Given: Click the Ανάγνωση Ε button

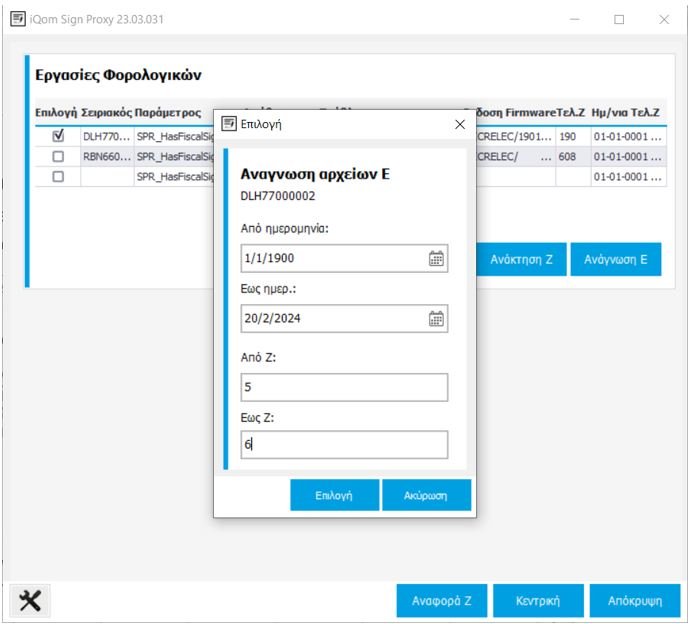Looking at the screenshot, I should point(616,259).
